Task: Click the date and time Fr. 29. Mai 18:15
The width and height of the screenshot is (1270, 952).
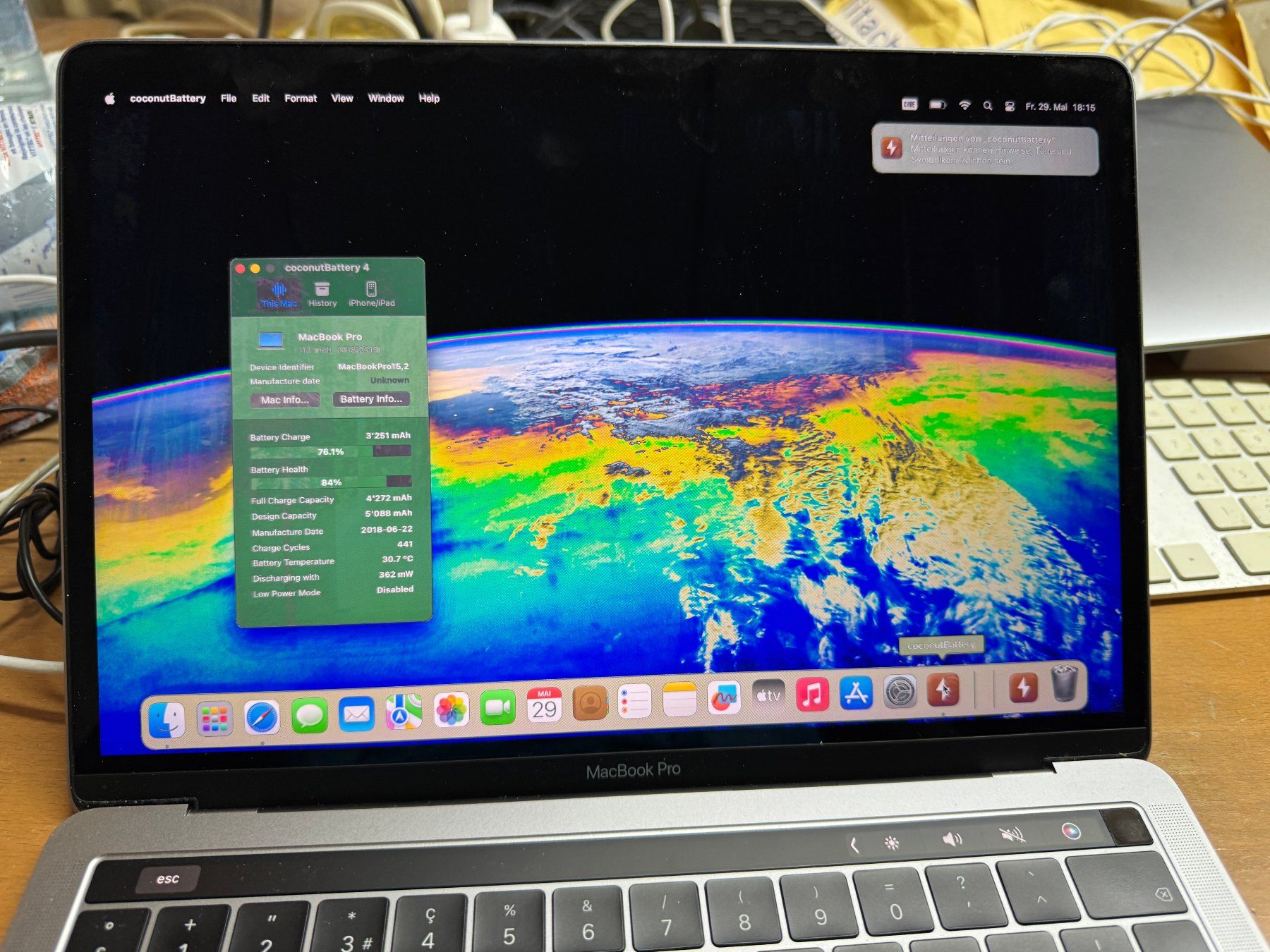Action: pos(1060,107)
